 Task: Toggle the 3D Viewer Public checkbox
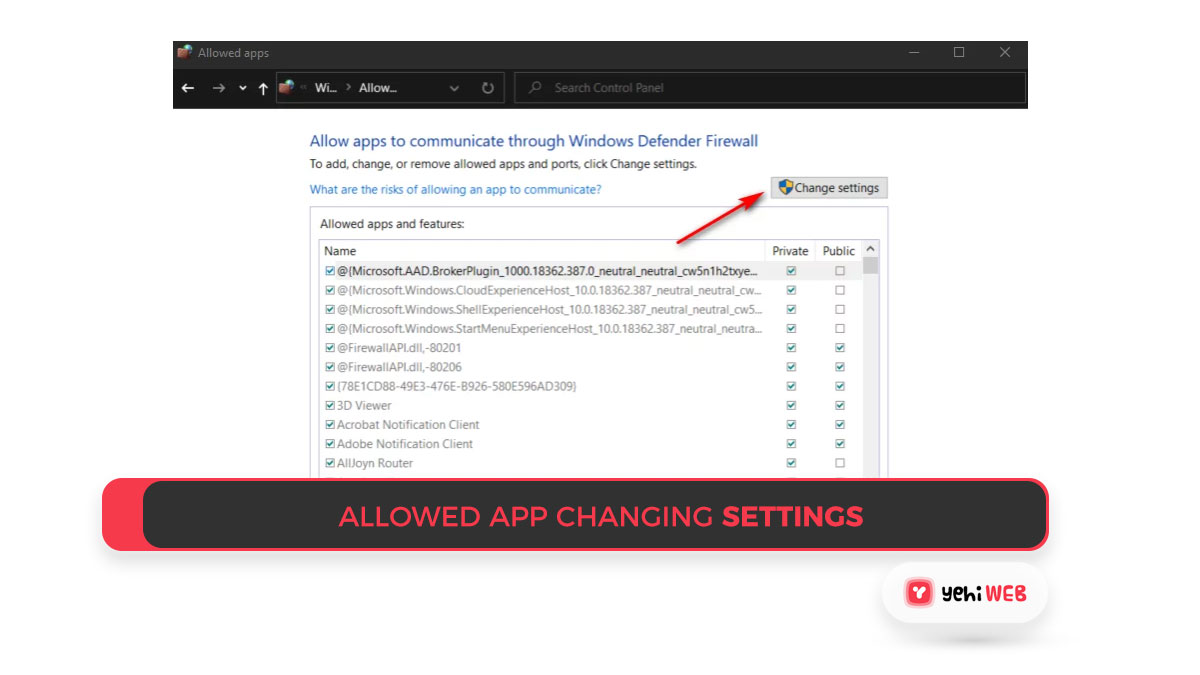point(840,406)
